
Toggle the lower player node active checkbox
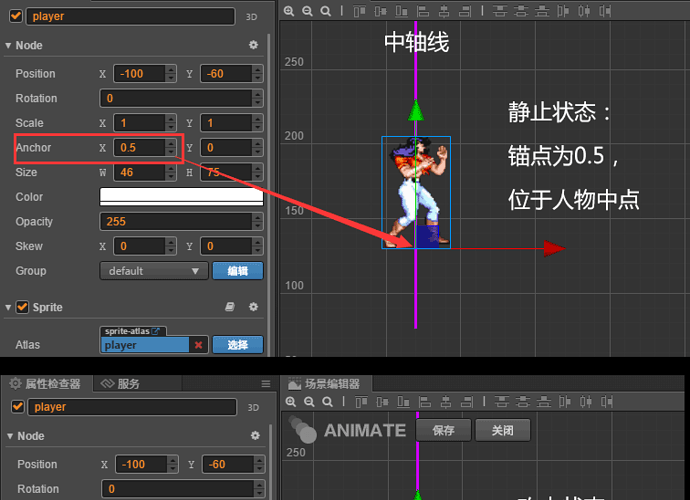18,407
